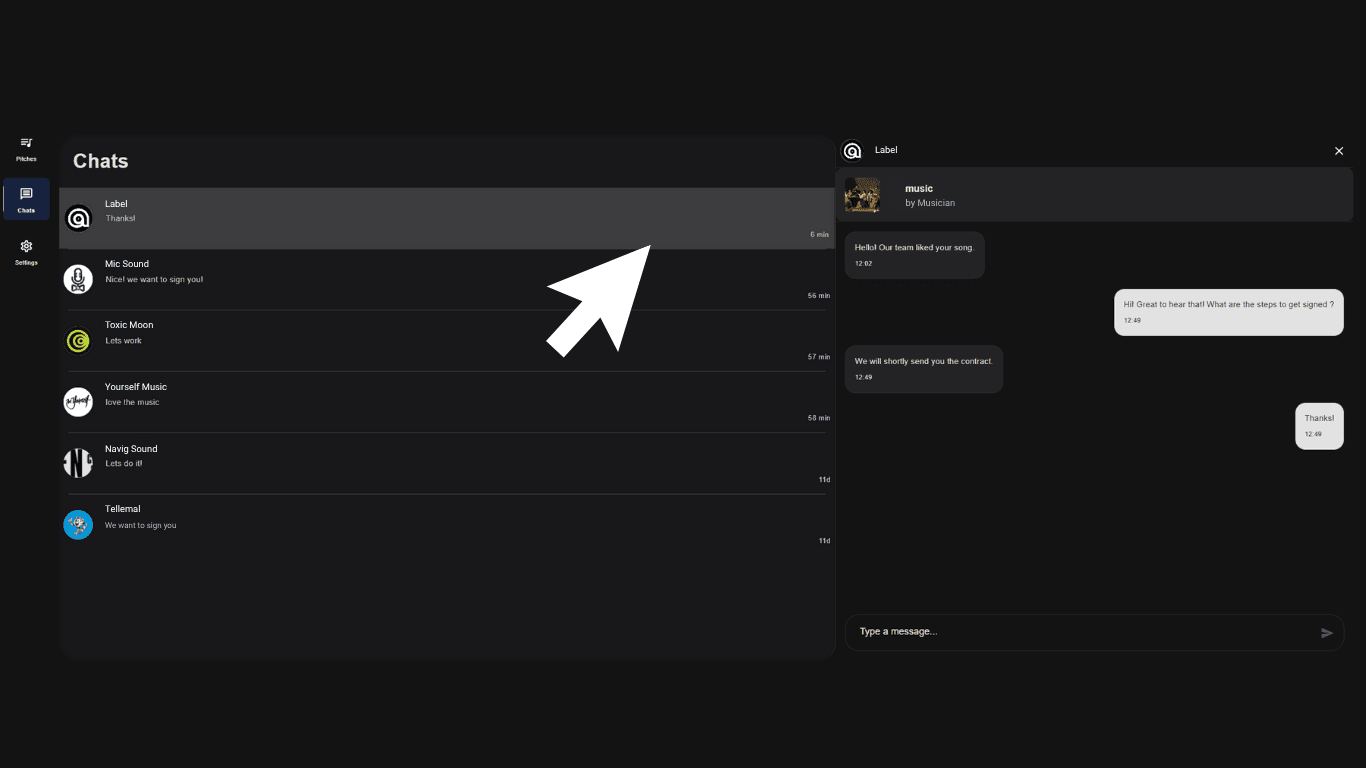Click the music song title link
This screenshot has width=1366, height=768.
pyautogui.click(x=919, y=189)
